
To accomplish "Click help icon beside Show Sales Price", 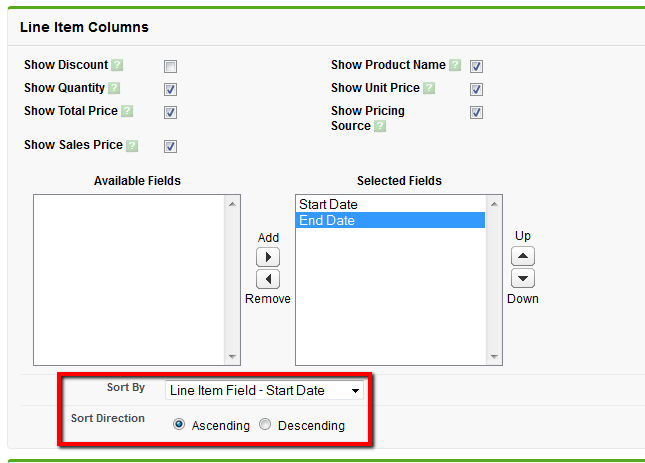I will pos(132,146).
